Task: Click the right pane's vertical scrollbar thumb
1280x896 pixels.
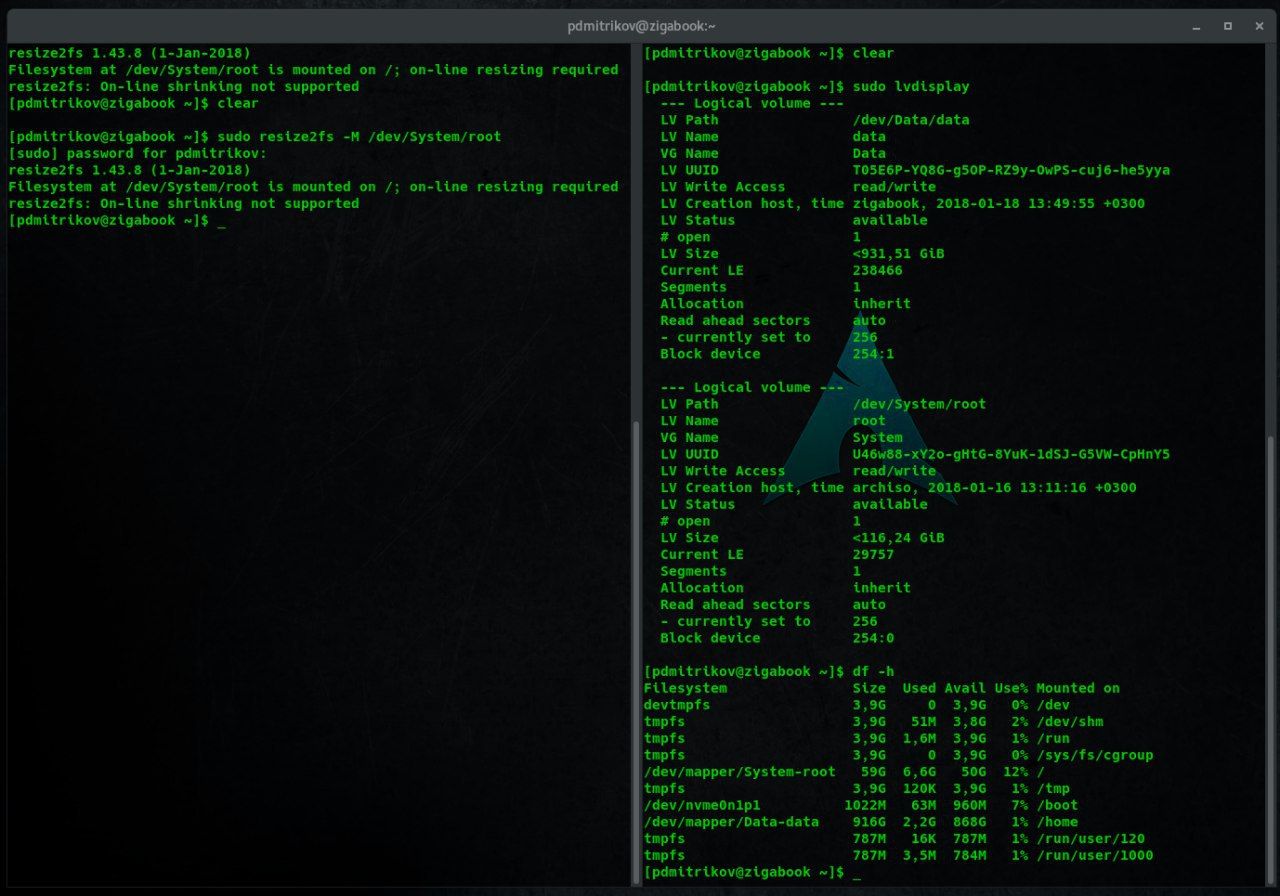Action: click(x=1271, y=660)
